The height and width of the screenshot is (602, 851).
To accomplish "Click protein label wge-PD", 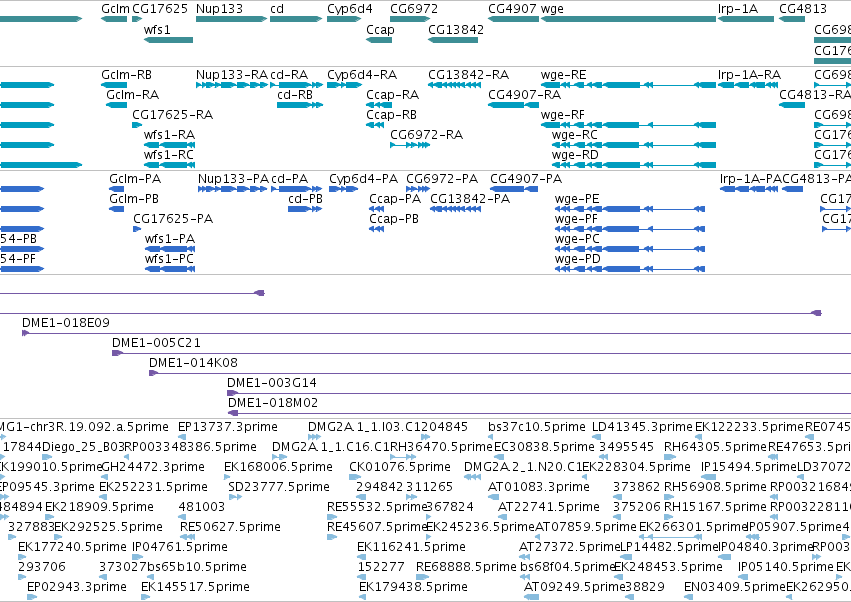I will (578, 259).
